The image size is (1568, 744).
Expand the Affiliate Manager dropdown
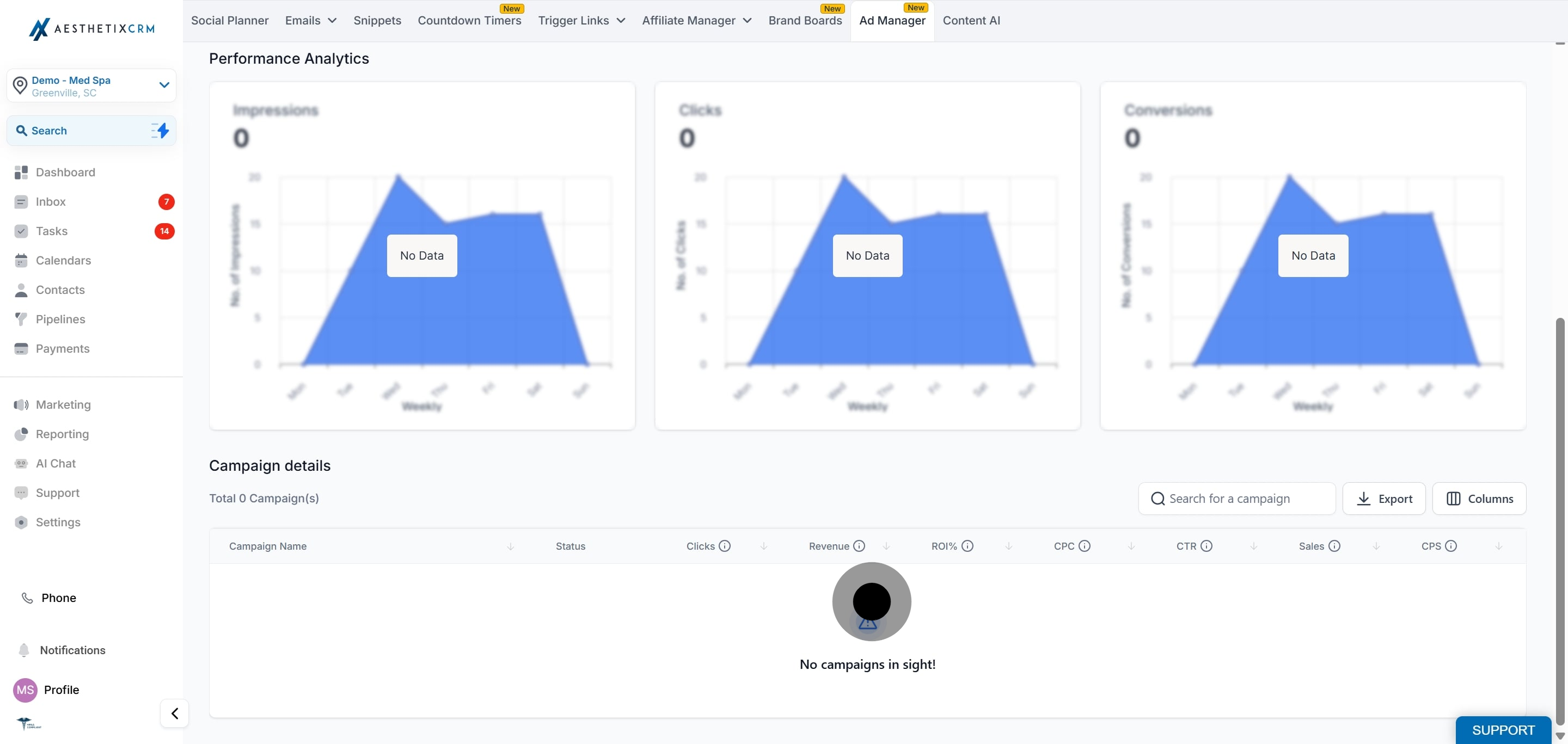coord(696,21)
